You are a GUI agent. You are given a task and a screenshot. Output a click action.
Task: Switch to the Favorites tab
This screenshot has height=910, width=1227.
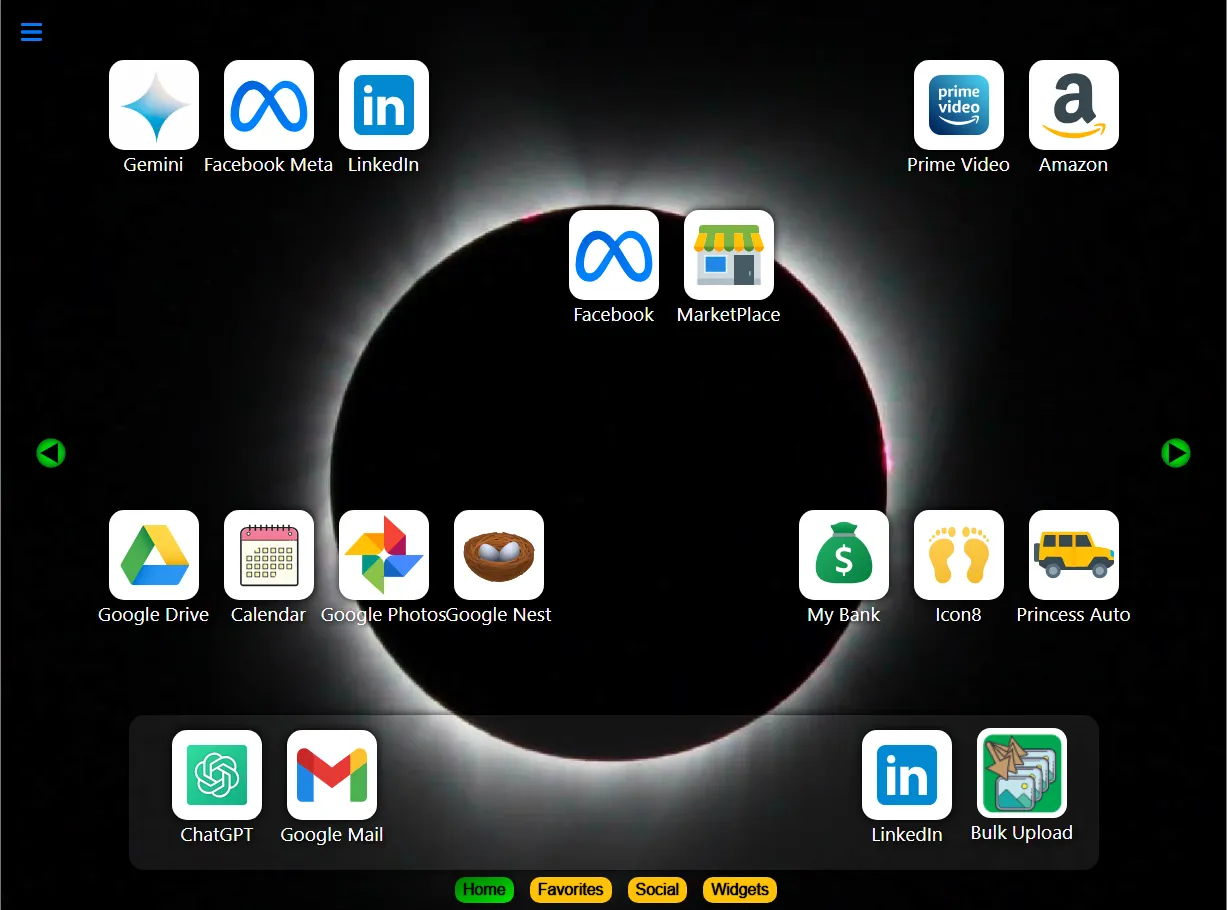[571, 889]
